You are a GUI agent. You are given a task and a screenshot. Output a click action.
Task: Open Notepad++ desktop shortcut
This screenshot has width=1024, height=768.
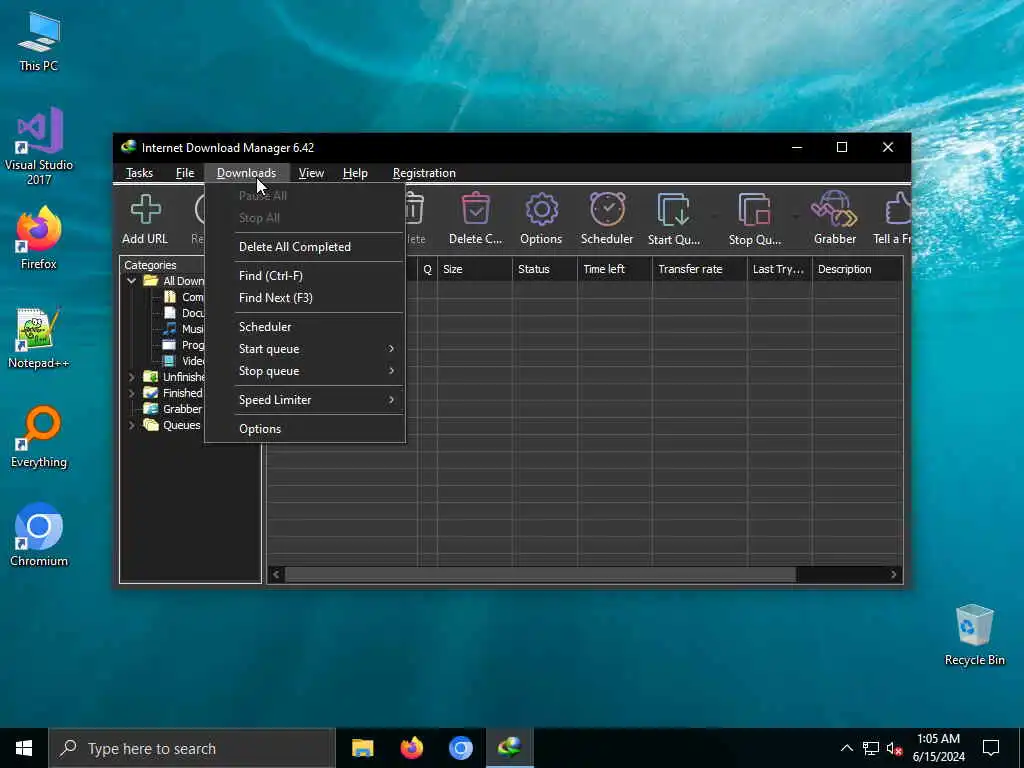(x=39, y=338)
